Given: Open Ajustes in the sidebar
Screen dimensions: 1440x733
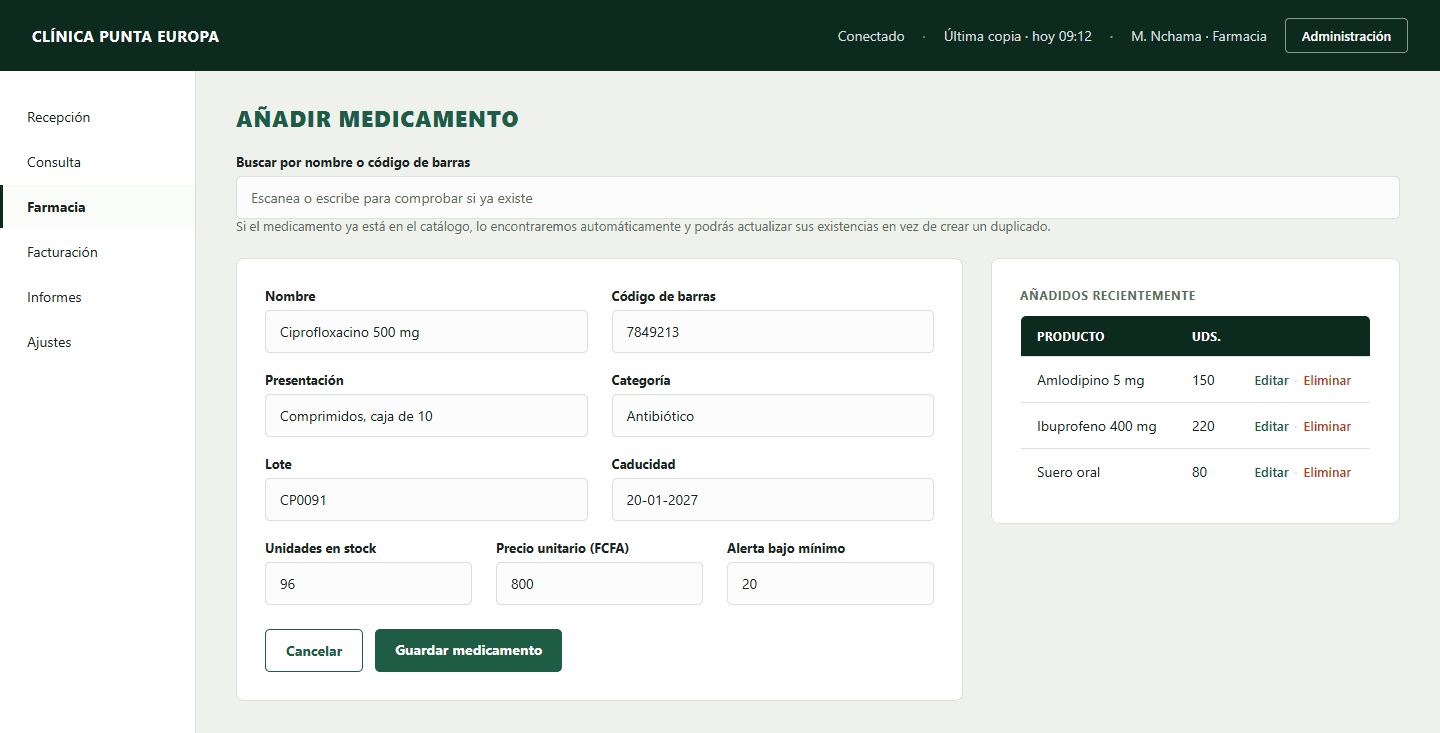Looking at the screenshot, I should pos(98,342).
